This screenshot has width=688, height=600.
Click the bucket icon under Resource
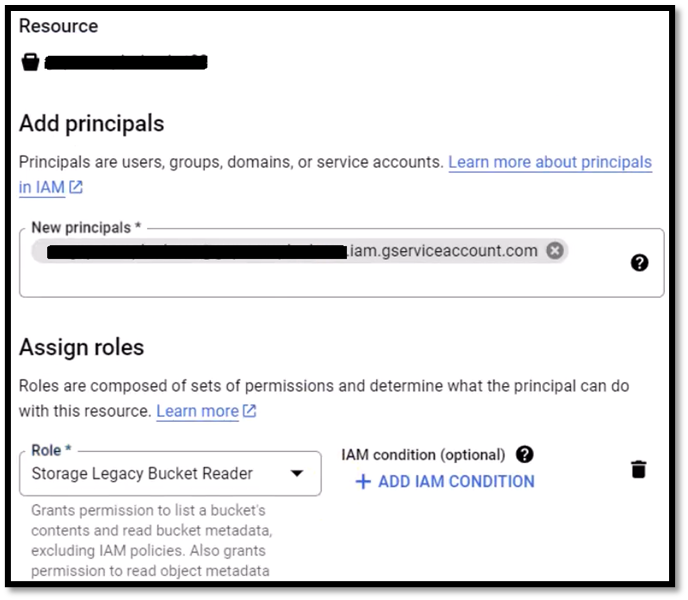30,62
